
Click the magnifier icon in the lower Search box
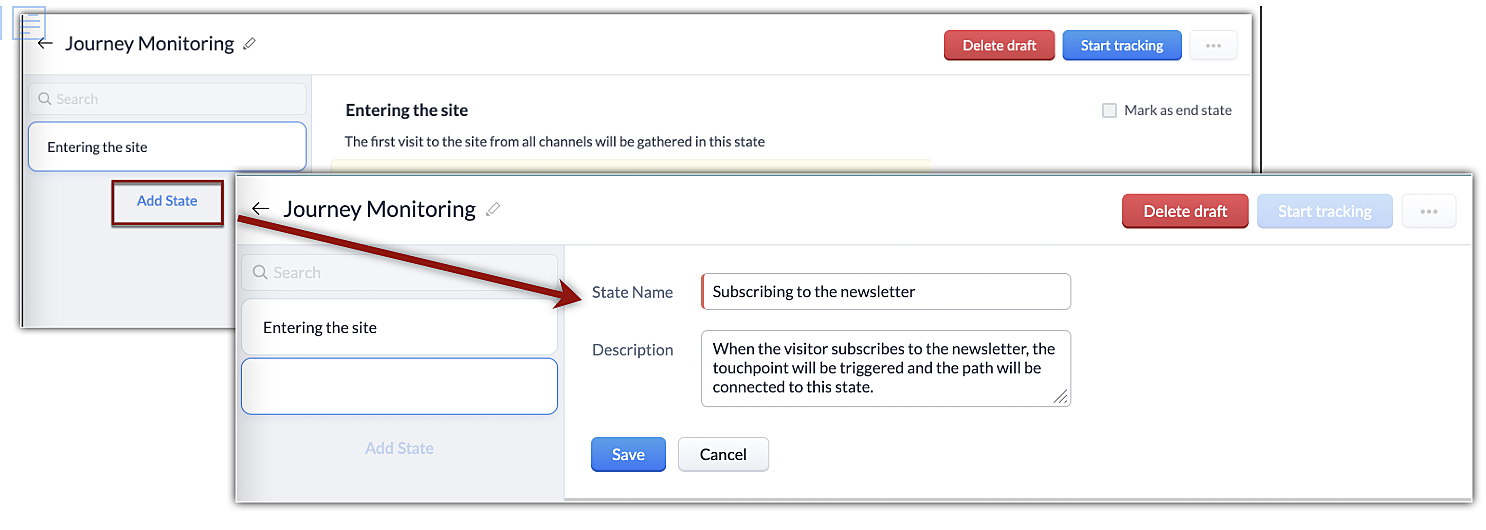[x=261, y=272]
